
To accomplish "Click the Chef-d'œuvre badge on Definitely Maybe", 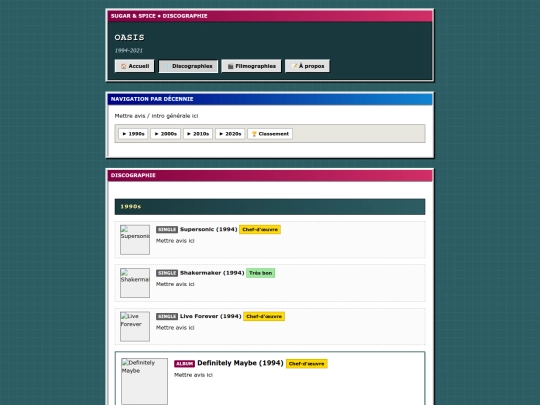I will [x=307, y=364].
